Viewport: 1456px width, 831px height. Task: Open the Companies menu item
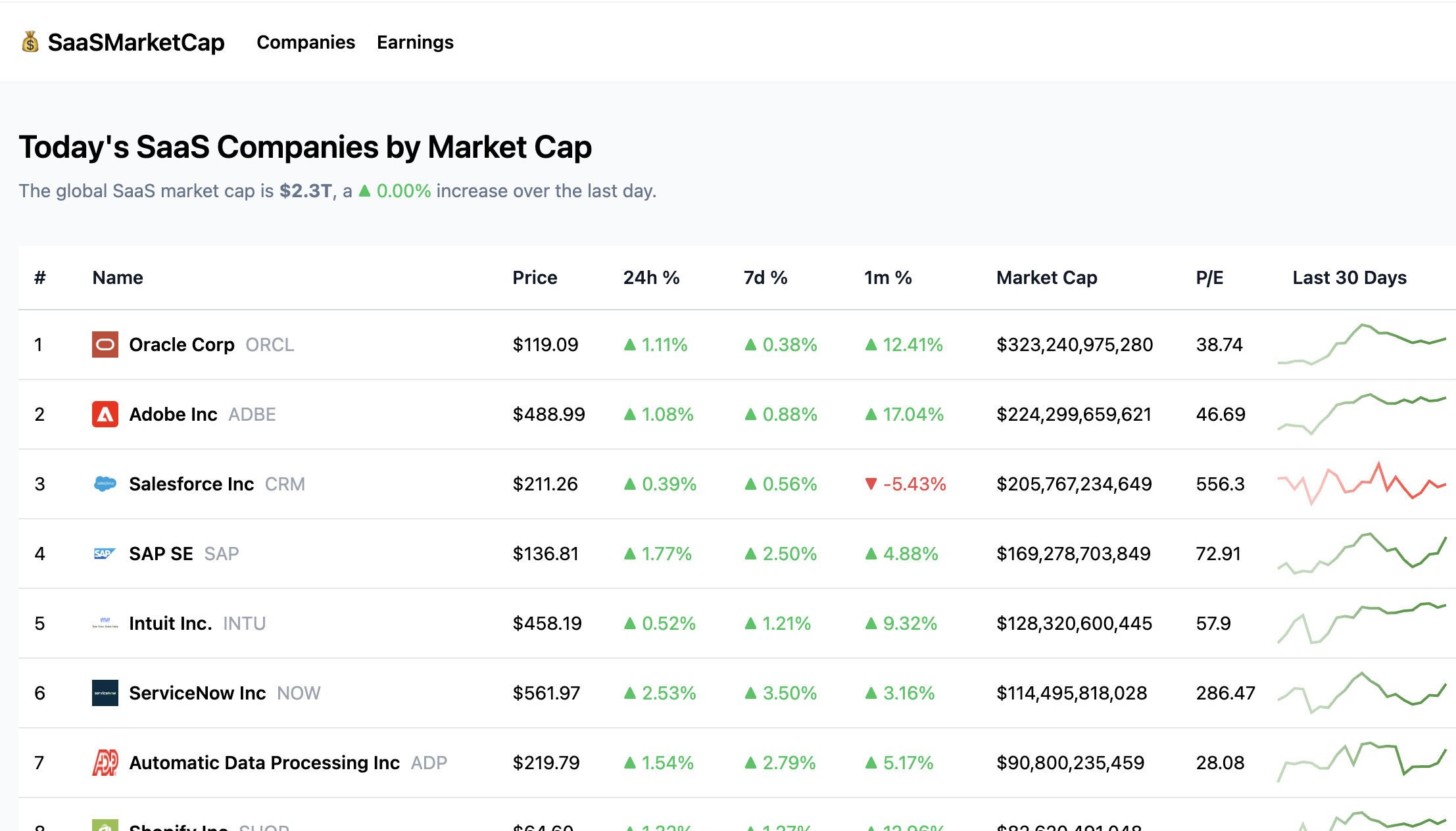[x=305, y=42]
